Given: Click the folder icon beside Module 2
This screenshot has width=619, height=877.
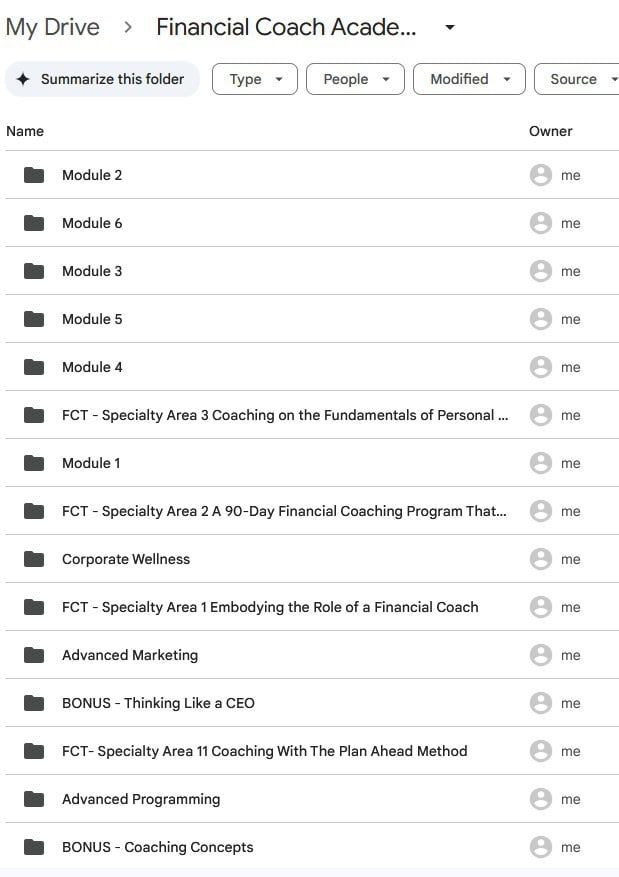Looking at the screenshot, I should (34, 175).
